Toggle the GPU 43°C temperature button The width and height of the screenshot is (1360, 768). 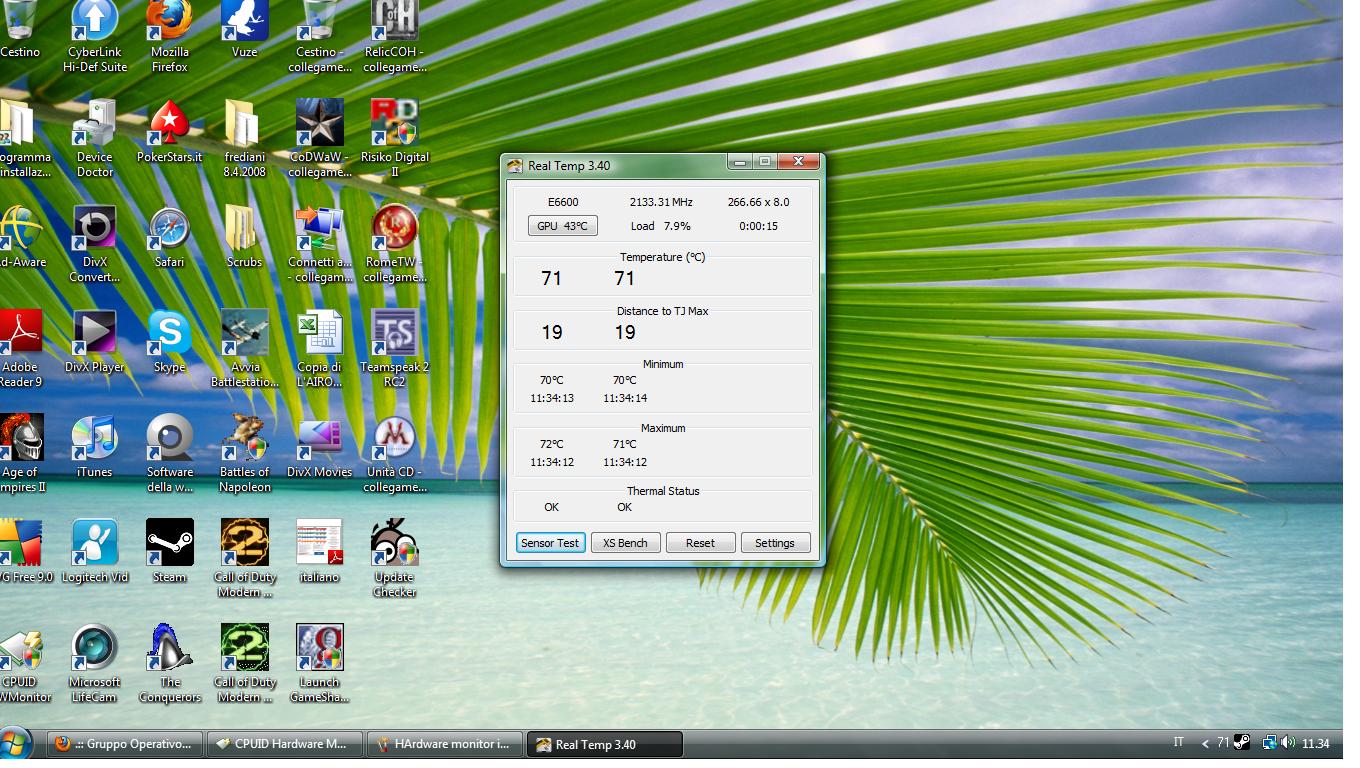(x=562, y=226)
